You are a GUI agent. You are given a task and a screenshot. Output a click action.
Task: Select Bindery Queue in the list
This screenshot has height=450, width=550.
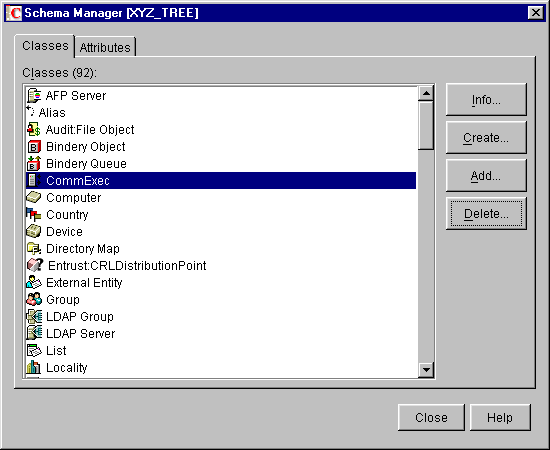click(221, 163)
